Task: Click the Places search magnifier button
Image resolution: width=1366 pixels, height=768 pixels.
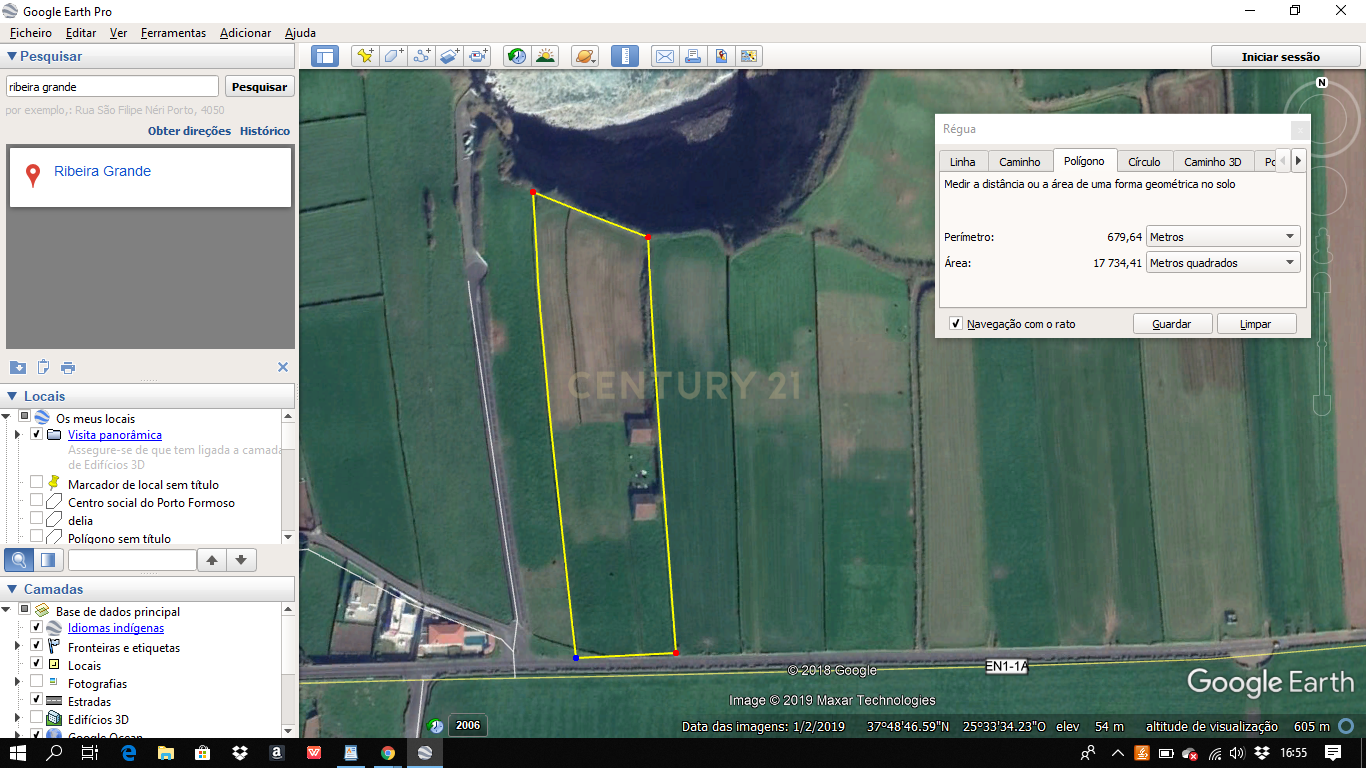Action: click(19, 560)
